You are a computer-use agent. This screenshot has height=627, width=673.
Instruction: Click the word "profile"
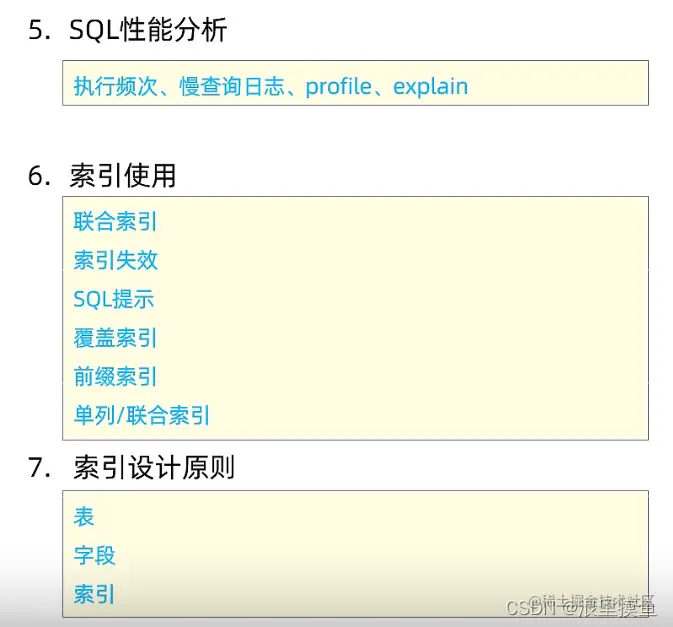pyautogui.click(x=338, y=87)
